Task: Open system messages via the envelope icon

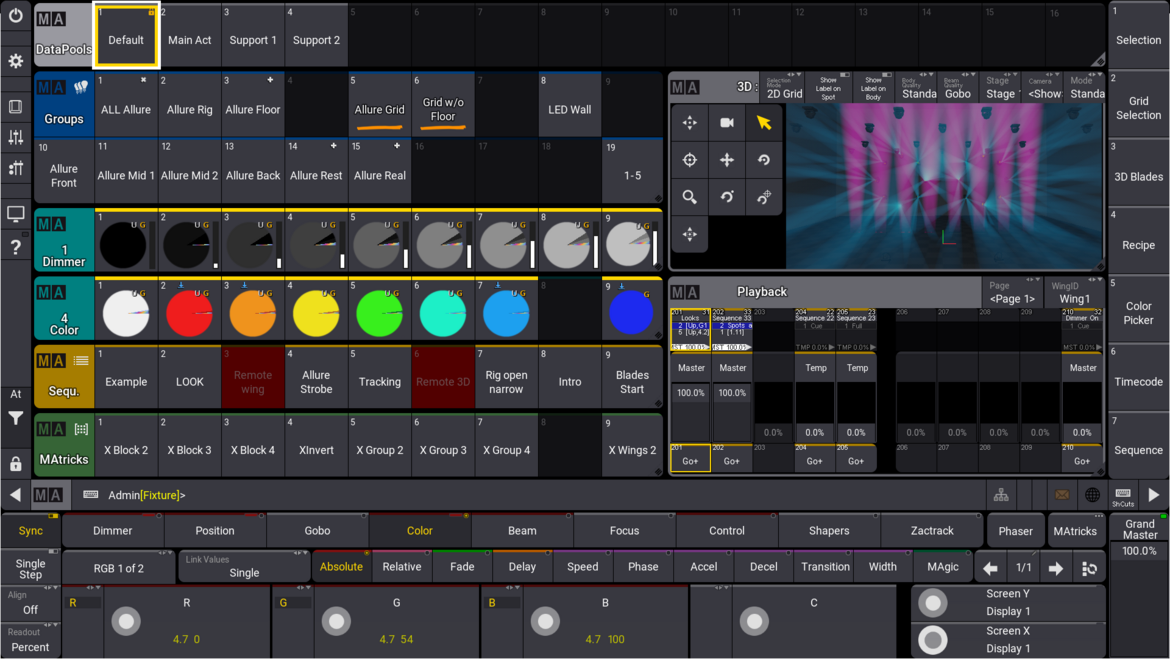Action: (x=1064, y=494)
